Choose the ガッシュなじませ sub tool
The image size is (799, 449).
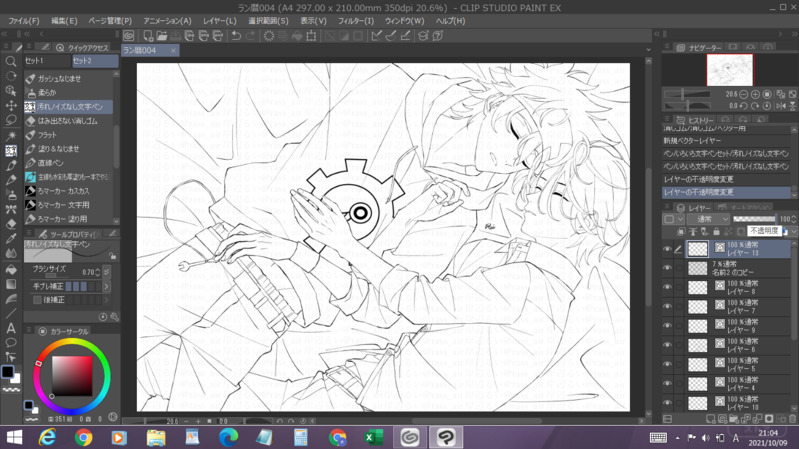(68, 78)
